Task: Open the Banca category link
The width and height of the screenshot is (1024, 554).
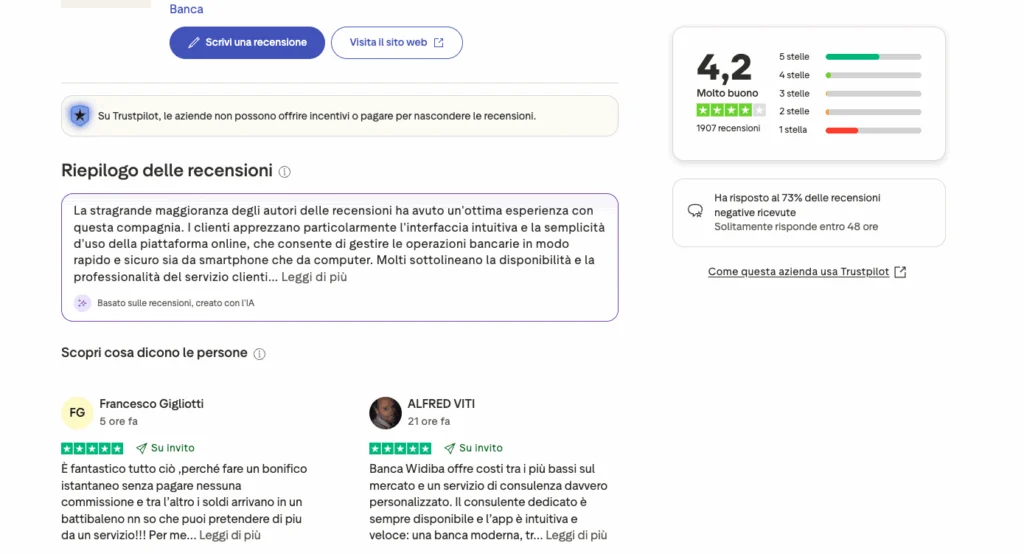Action: 186,9
